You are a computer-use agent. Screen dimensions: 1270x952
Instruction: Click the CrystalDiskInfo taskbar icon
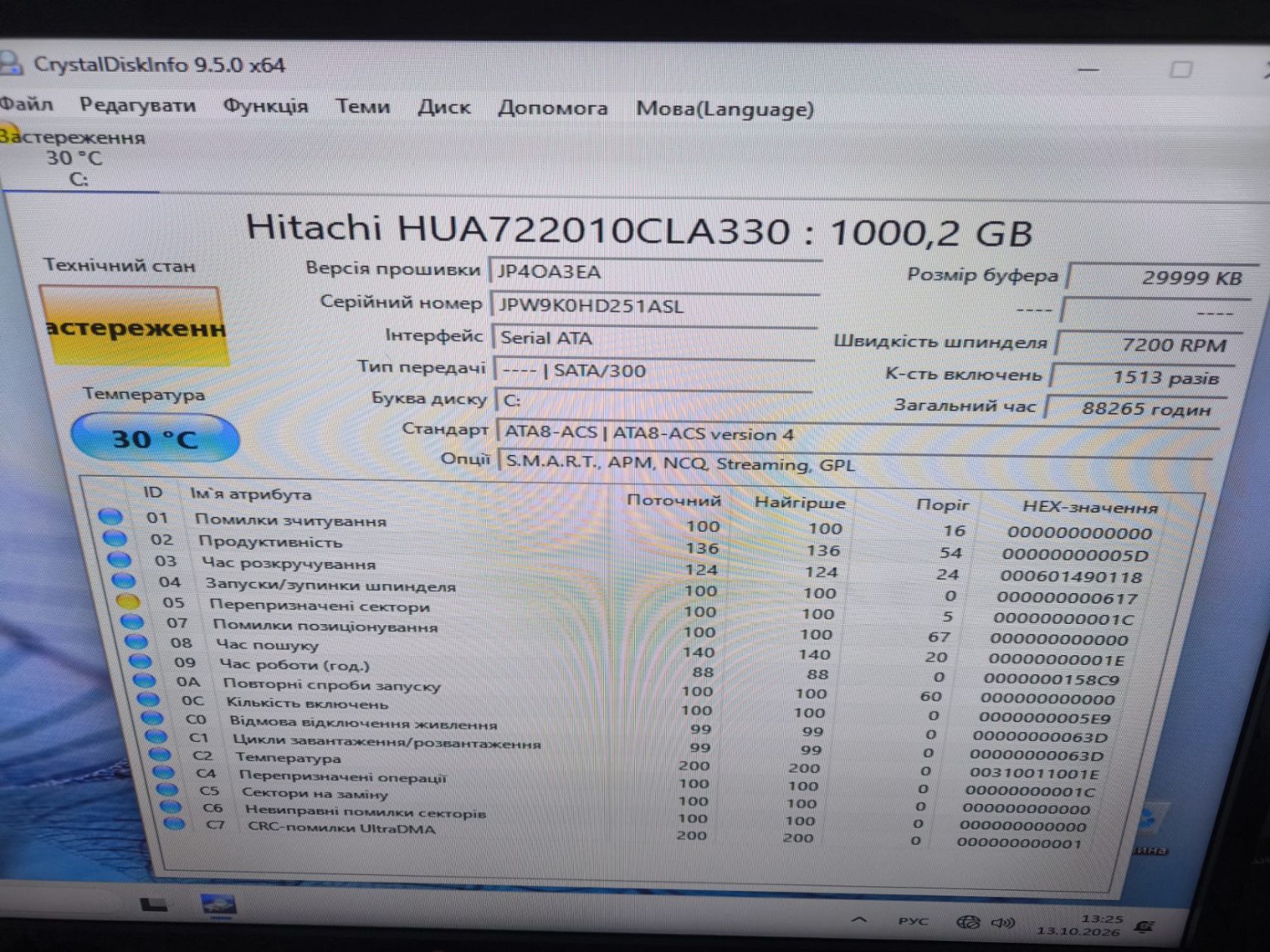(218, 904)
